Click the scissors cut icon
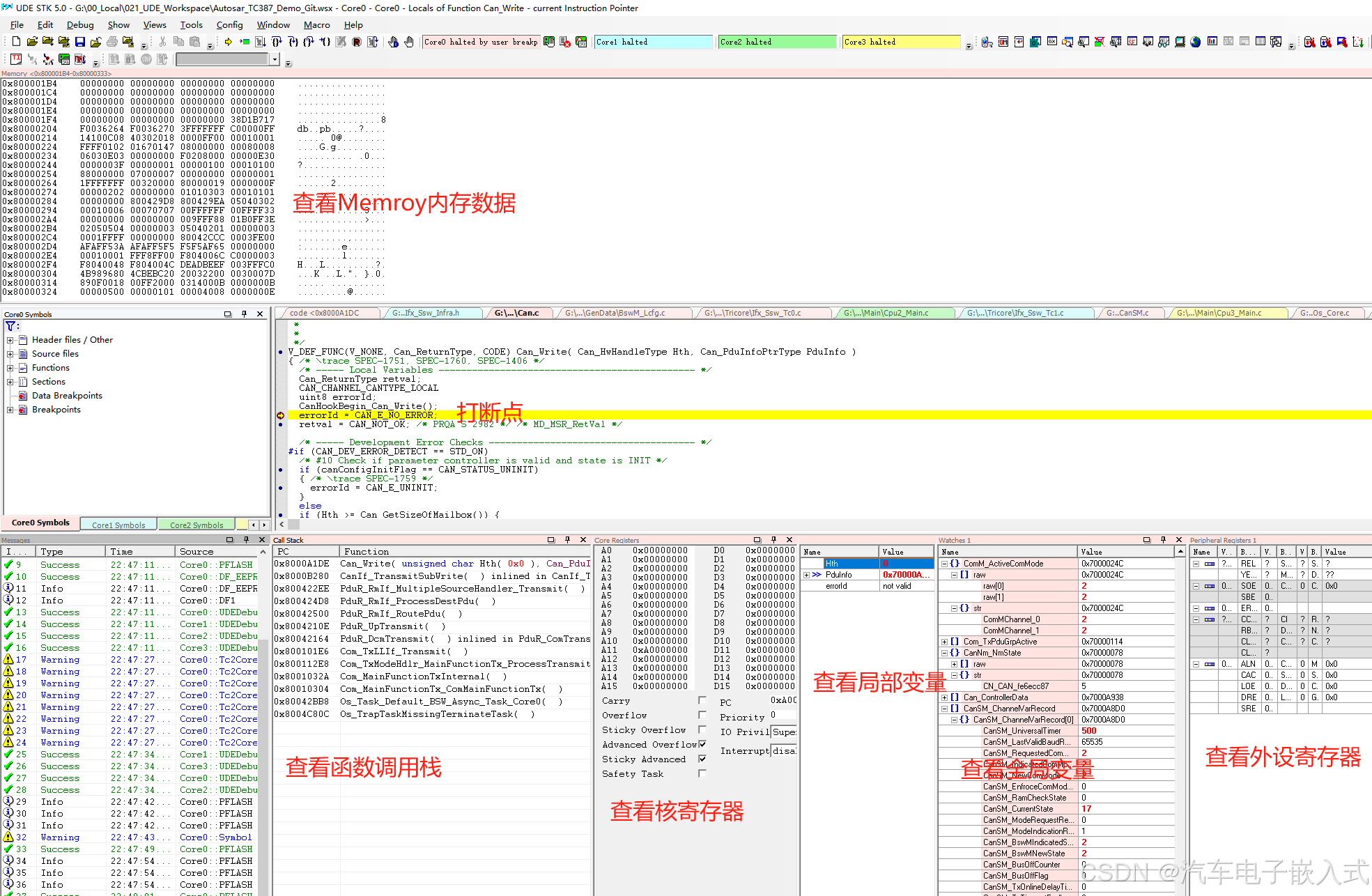The height and width of the screenshot is (896, 1372). pos(162,42)
